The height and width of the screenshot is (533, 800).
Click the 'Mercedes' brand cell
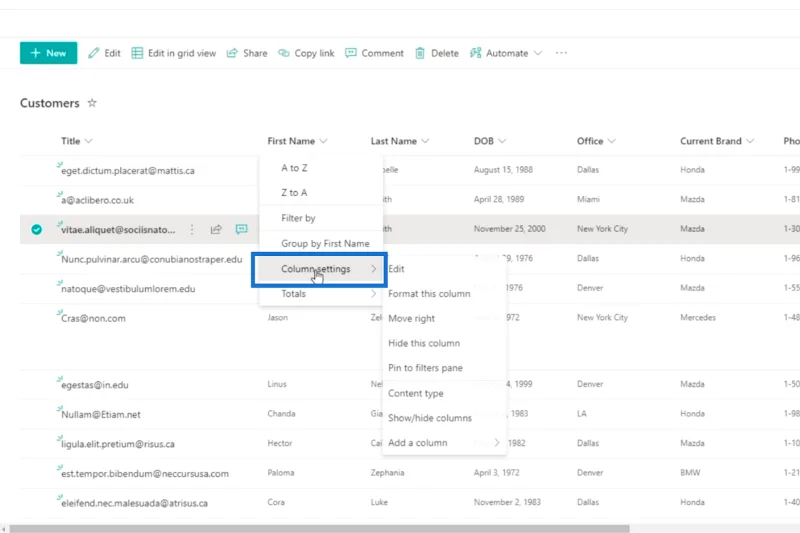697,317
